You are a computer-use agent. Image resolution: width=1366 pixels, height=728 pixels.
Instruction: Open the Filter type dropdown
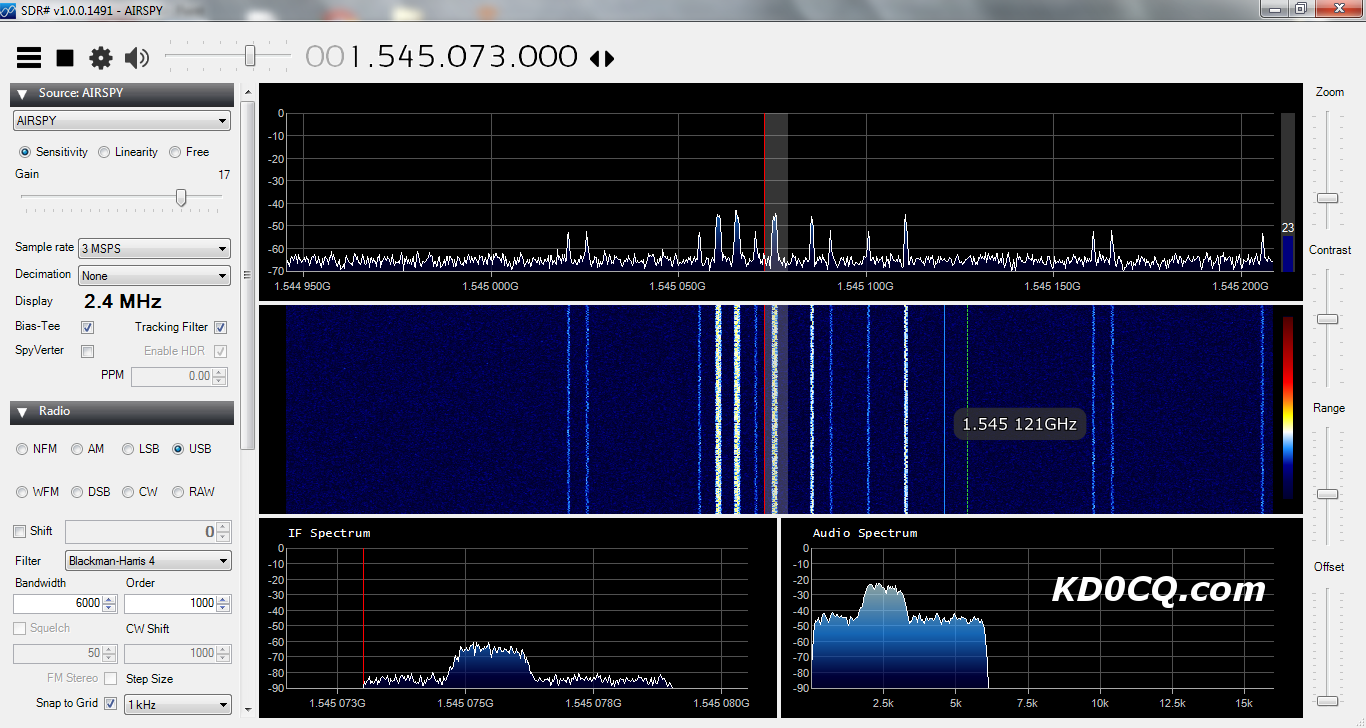(x=148, y=561)
